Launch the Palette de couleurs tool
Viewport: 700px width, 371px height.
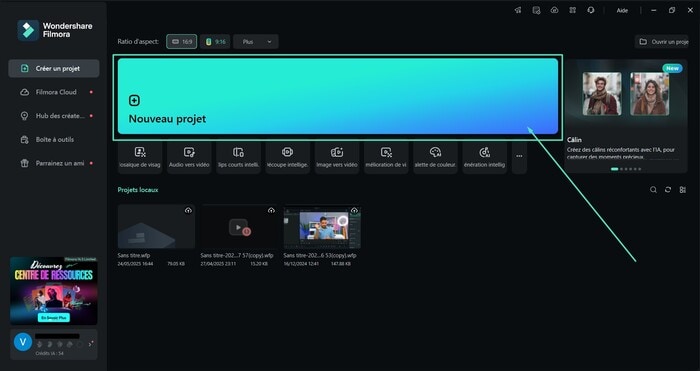(435, 157)
